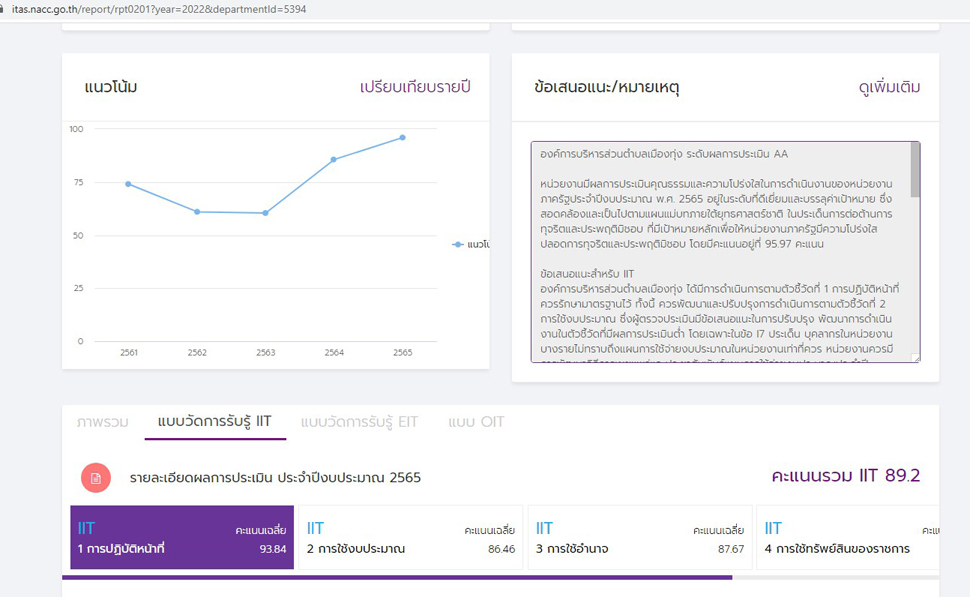The image size is (970, 597).
Task: Open the แบบ OIT tab
Action: (476, 422)
